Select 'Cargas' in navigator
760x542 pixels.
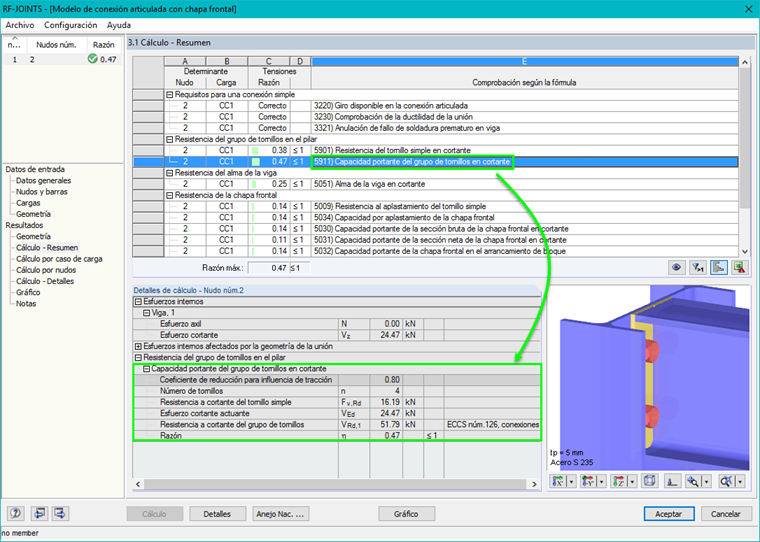28,203
